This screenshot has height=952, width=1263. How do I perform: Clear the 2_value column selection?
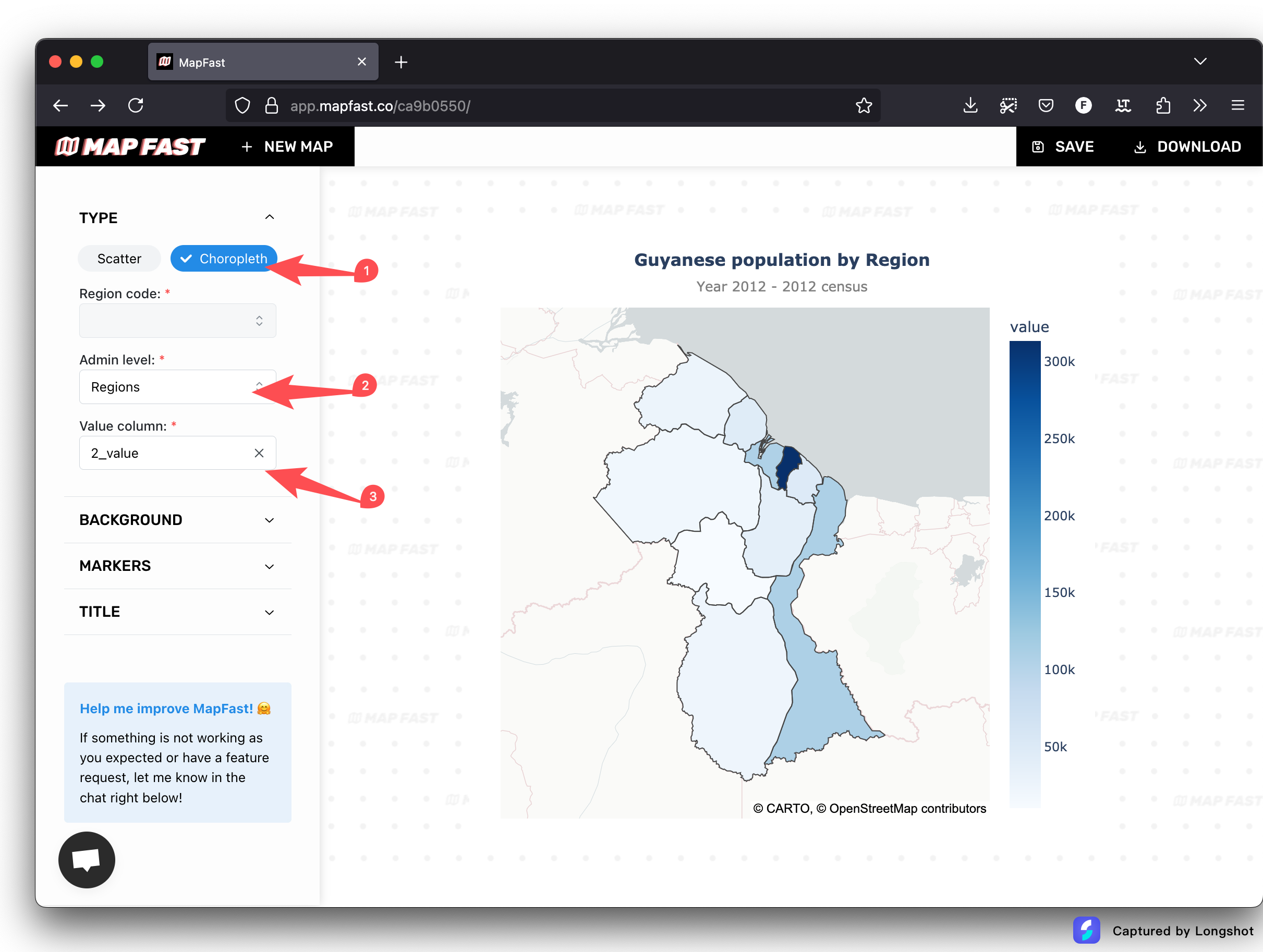(259, 453)
